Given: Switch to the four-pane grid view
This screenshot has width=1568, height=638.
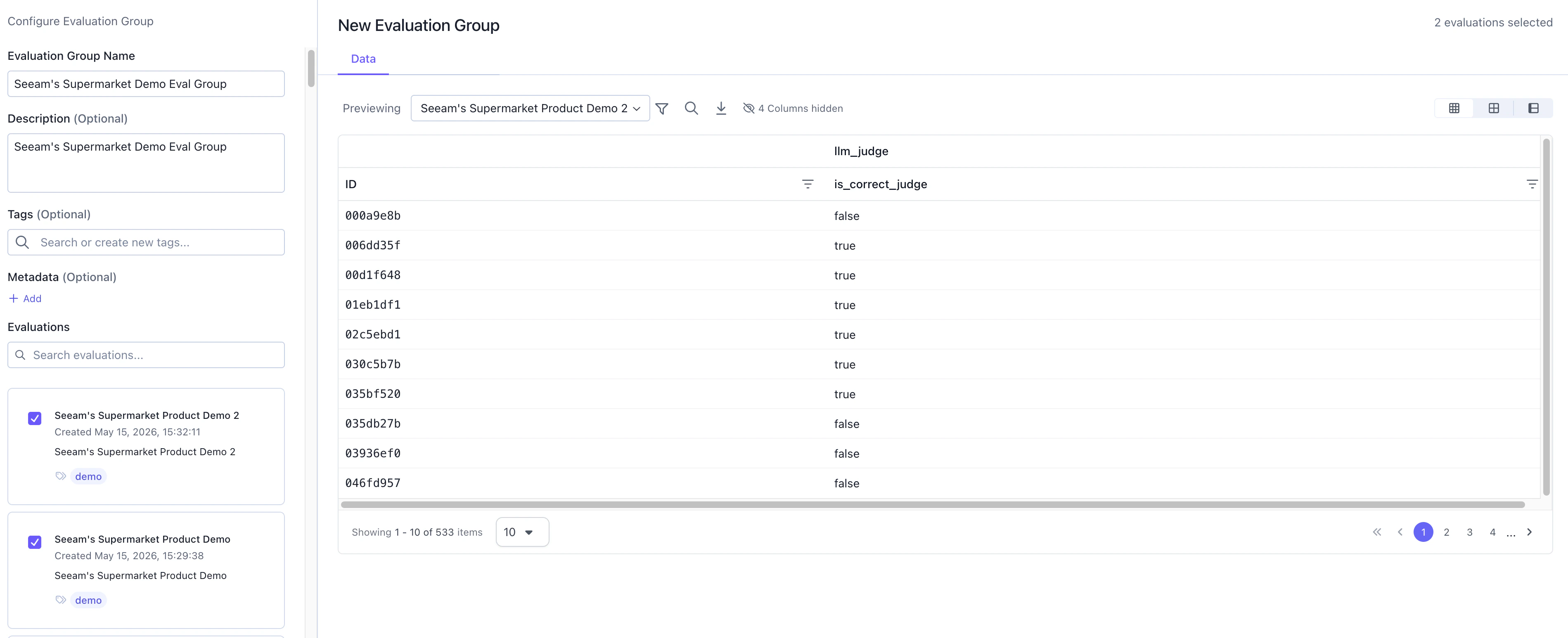Looking at the screenshot, I should point(1493,108).
